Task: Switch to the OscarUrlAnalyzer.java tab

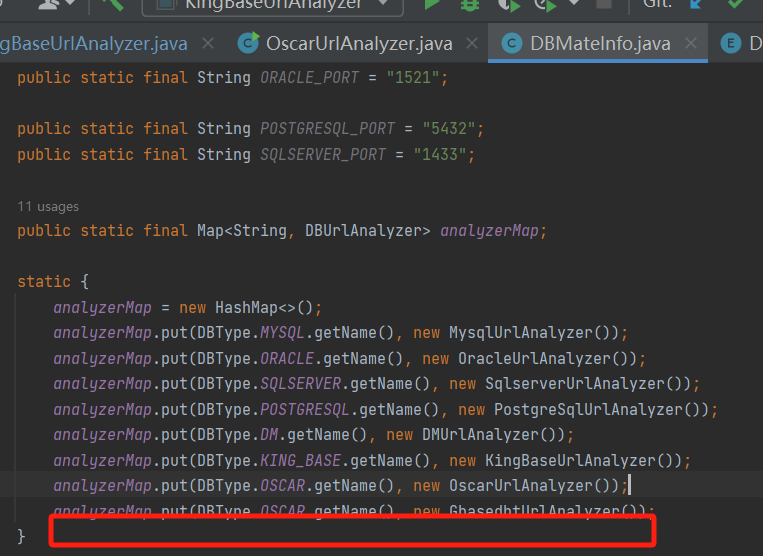Action: (x=358, y=44)
